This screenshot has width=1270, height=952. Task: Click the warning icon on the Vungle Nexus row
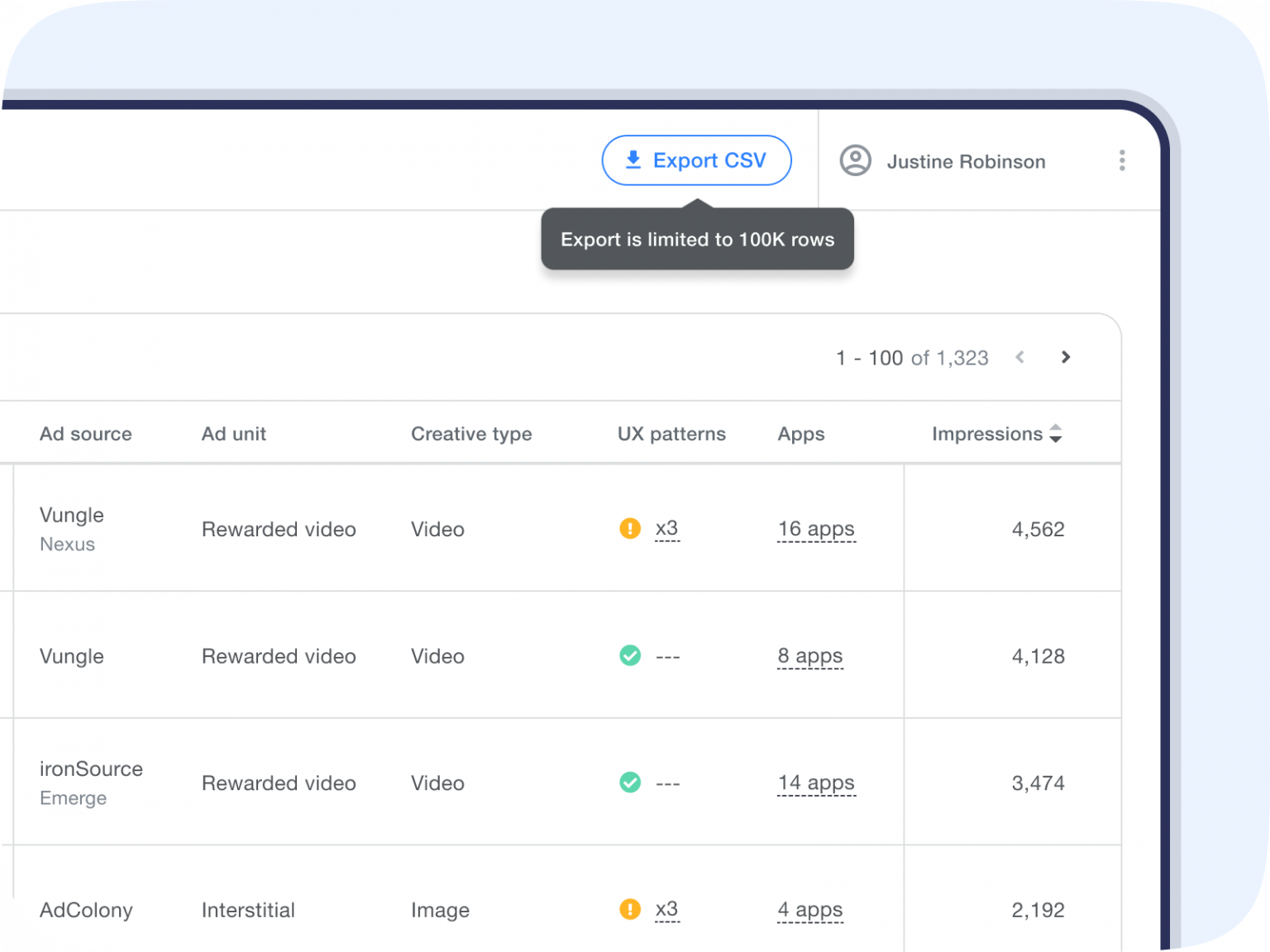point(630,528)
